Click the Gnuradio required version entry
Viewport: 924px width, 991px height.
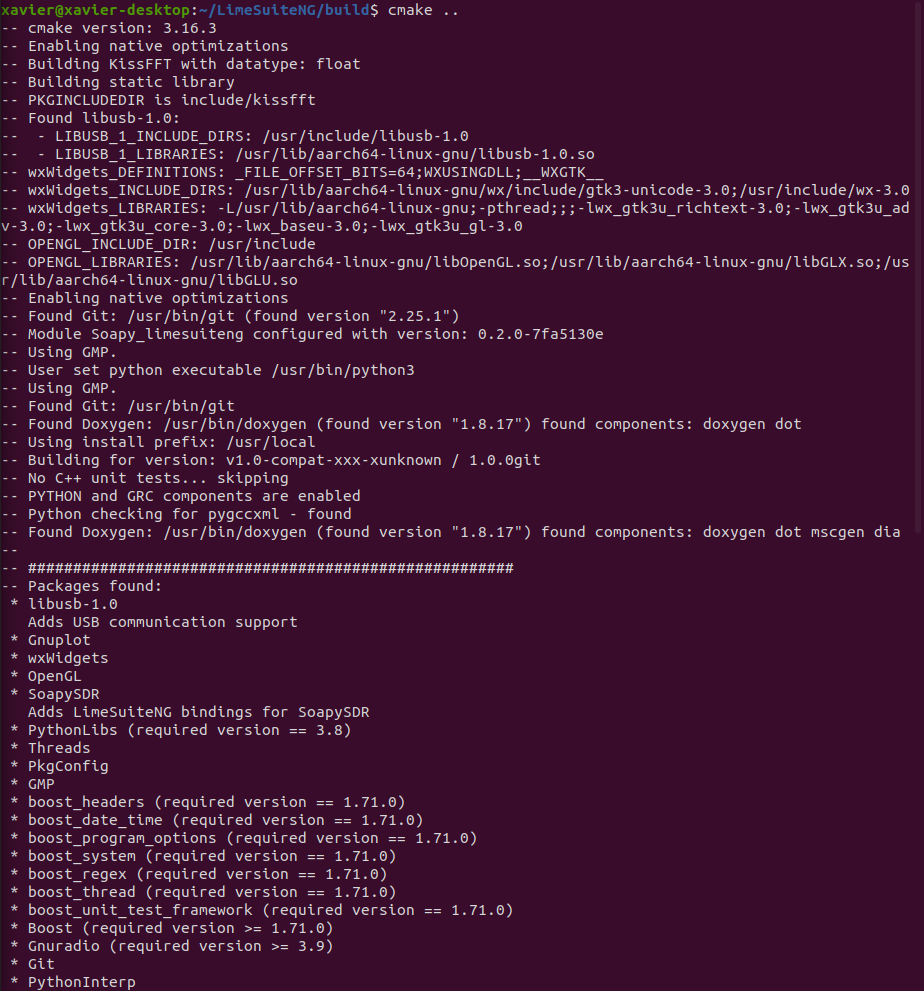click(180, 946)
